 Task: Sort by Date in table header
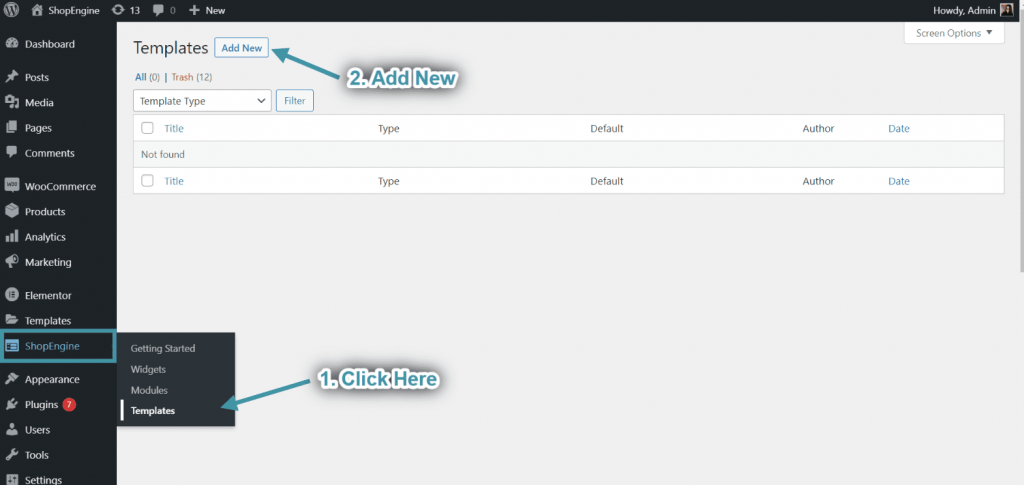[899, 129]
